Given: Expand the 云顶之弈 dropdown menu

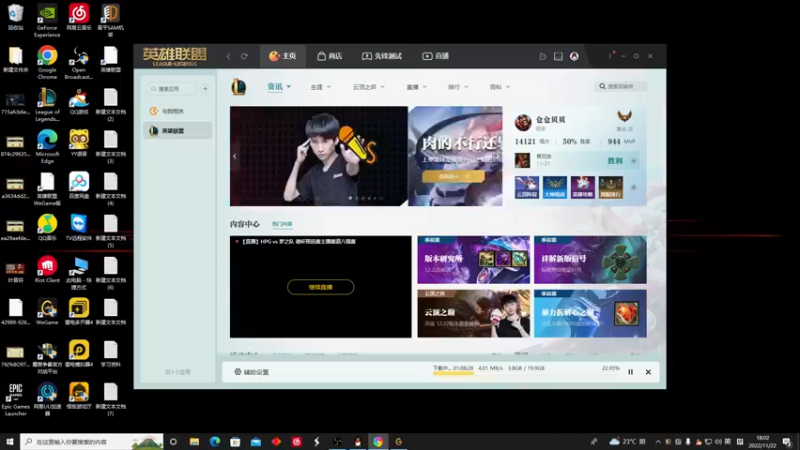Looking at the screenshot, I should tap(368, 87).
